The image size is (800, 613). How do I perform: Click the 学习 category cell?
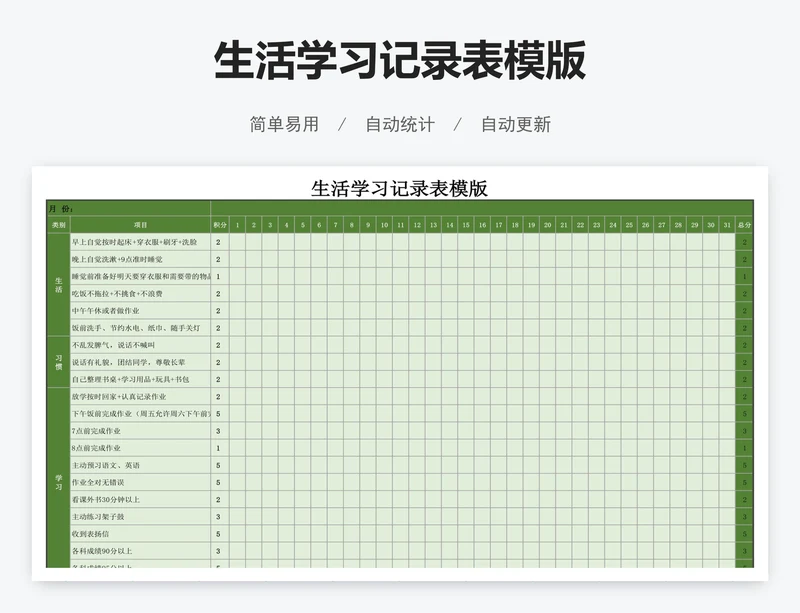point(59,478)
